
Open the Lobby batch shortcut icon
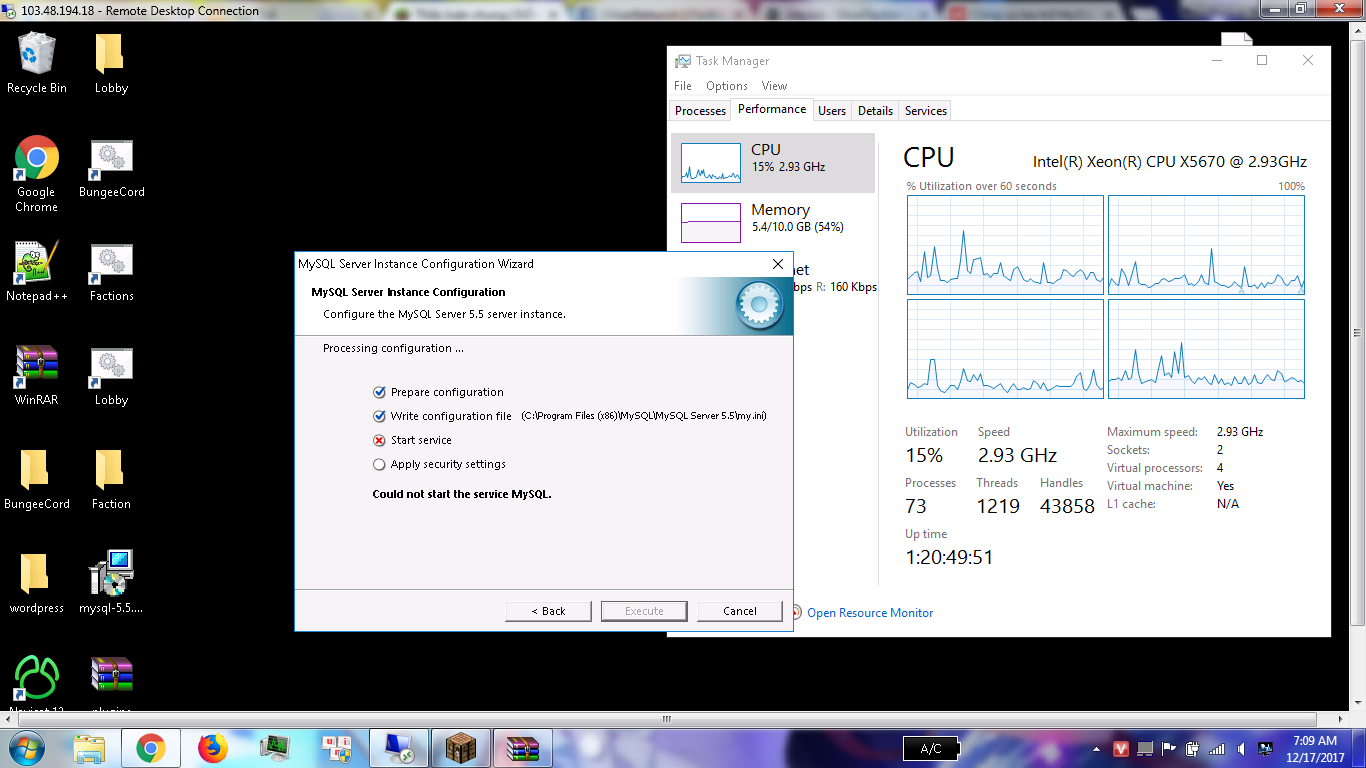111,375
